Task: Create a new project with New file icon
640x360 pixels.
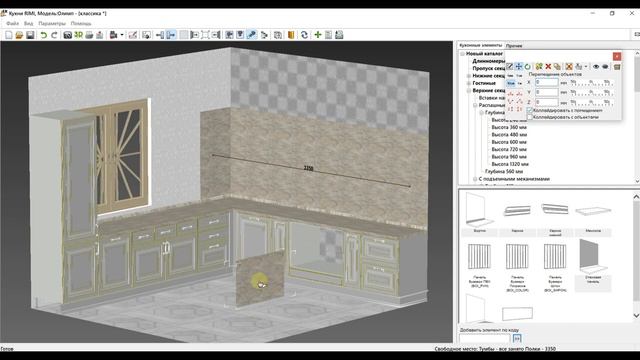Action: 8,35
